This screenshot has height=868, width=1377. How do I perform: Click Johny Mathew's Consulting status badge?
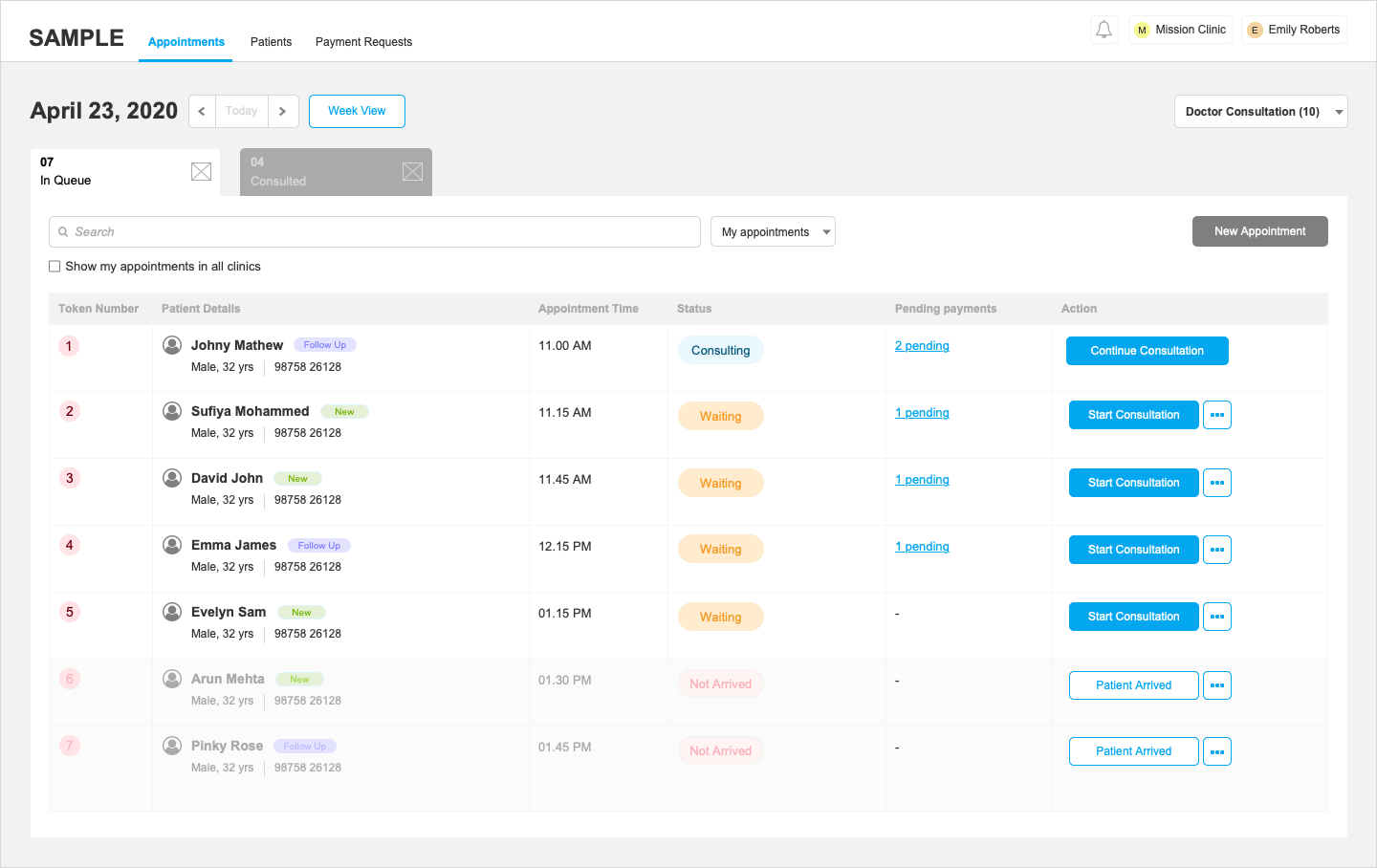coord(721,351)
